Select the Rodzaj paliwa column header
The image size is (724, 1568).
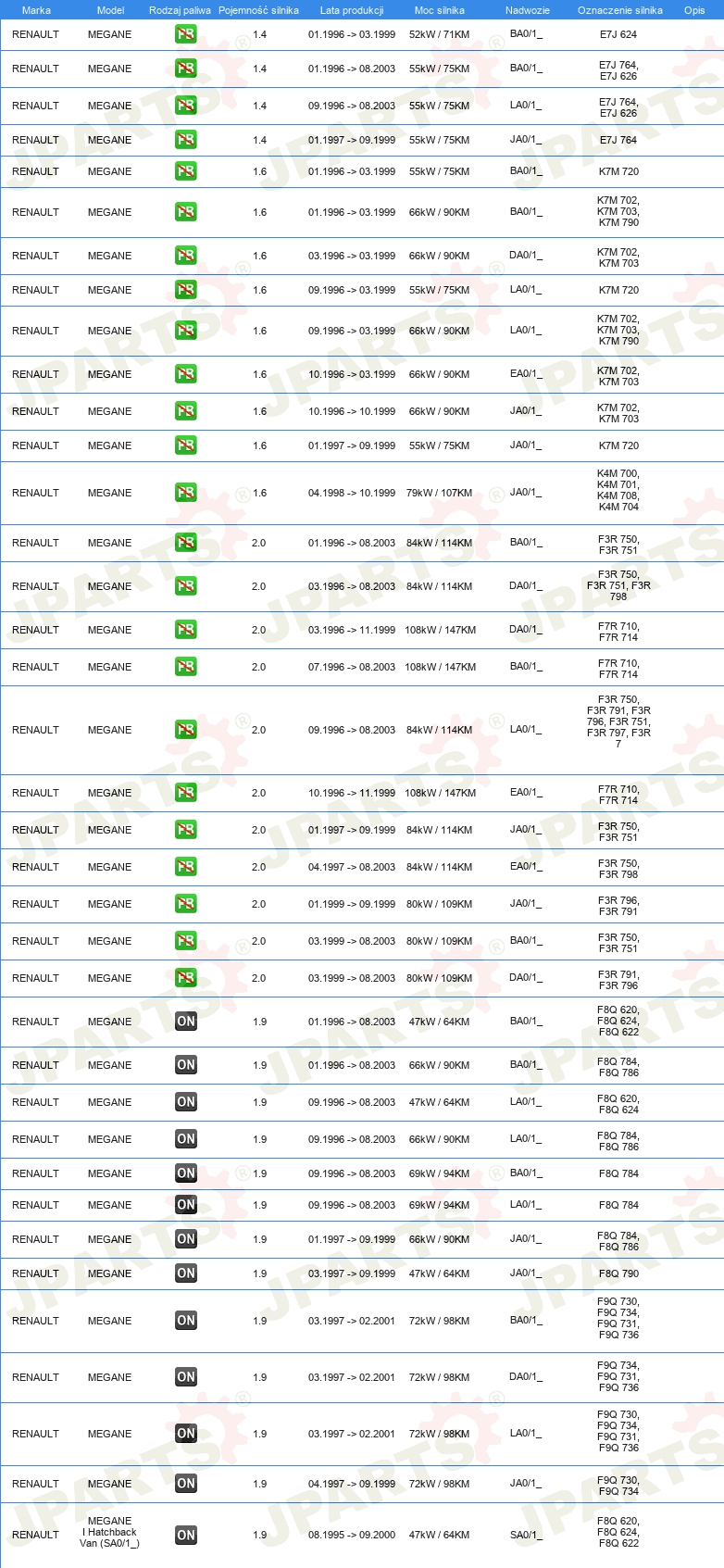pos(180,10)
